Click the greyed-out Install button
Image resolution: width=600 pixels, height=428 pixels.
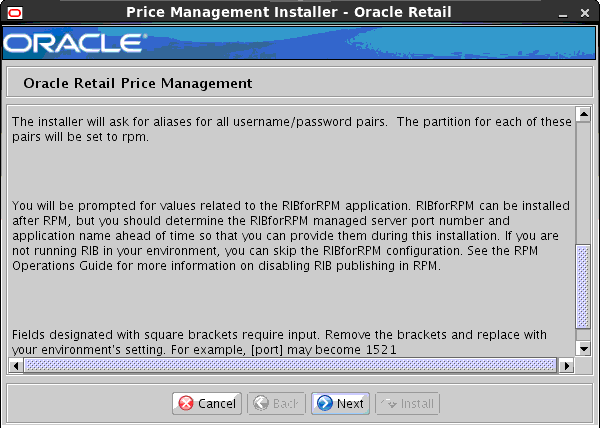pos(407,403)
